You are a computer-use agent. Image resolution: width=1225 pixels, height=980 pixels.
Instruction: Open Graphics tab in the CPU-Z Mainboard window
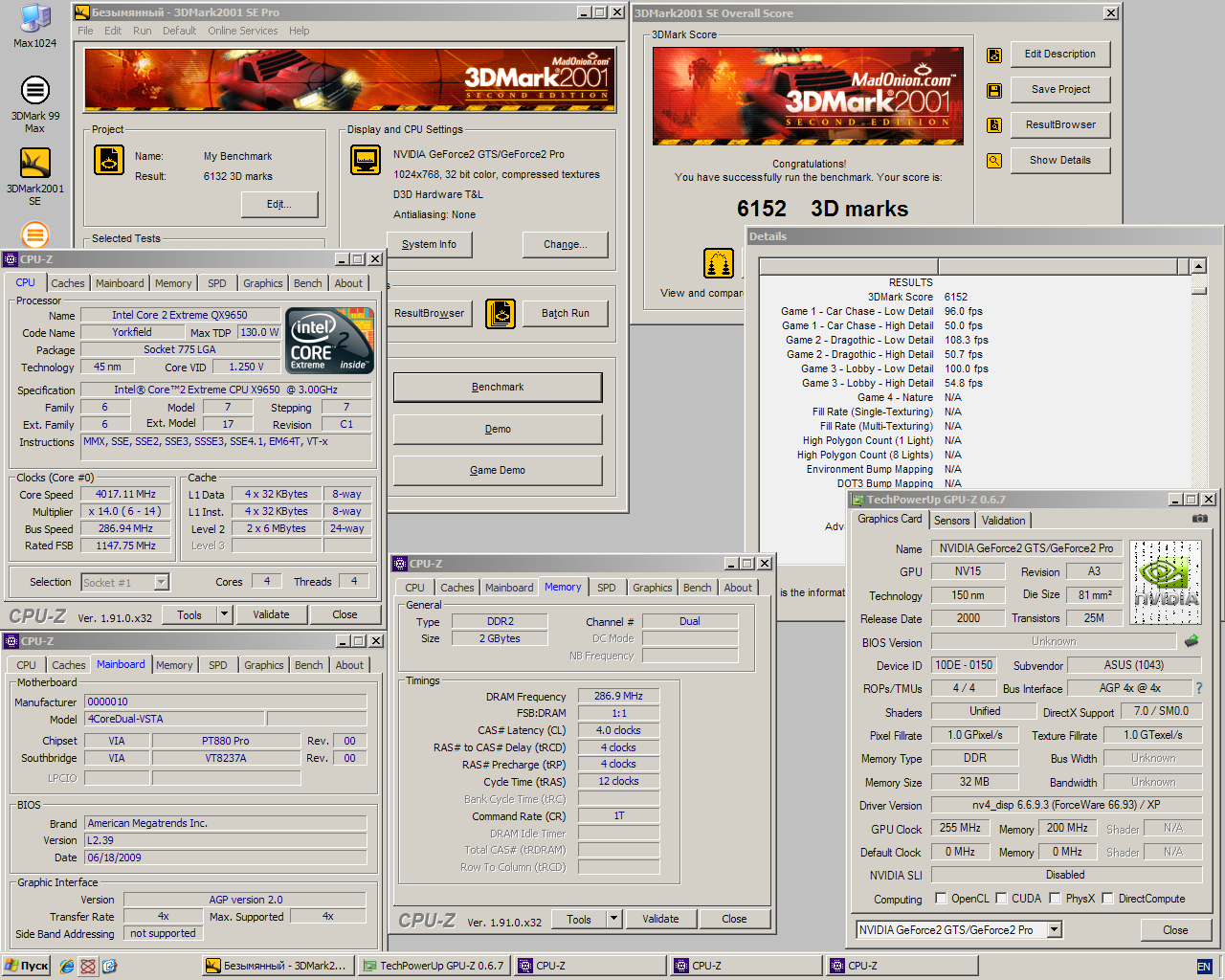tap(264, 665)
